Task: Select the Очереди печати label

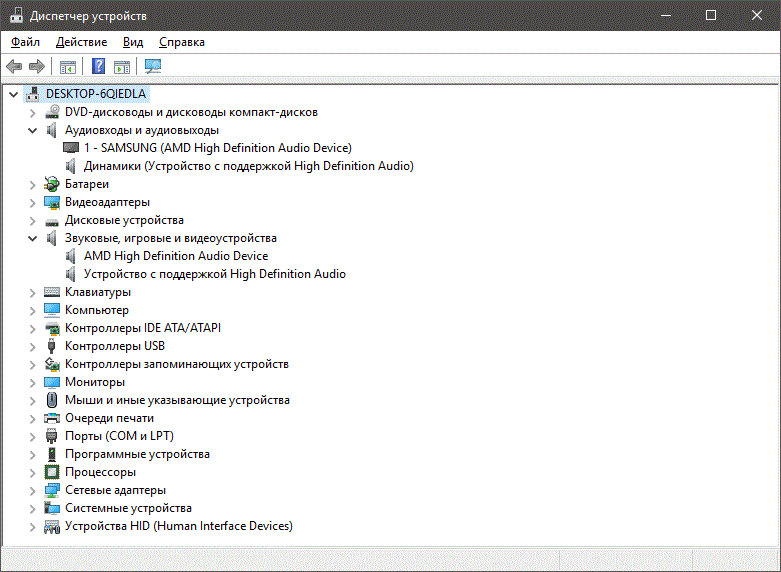Action: pos(109,418)
